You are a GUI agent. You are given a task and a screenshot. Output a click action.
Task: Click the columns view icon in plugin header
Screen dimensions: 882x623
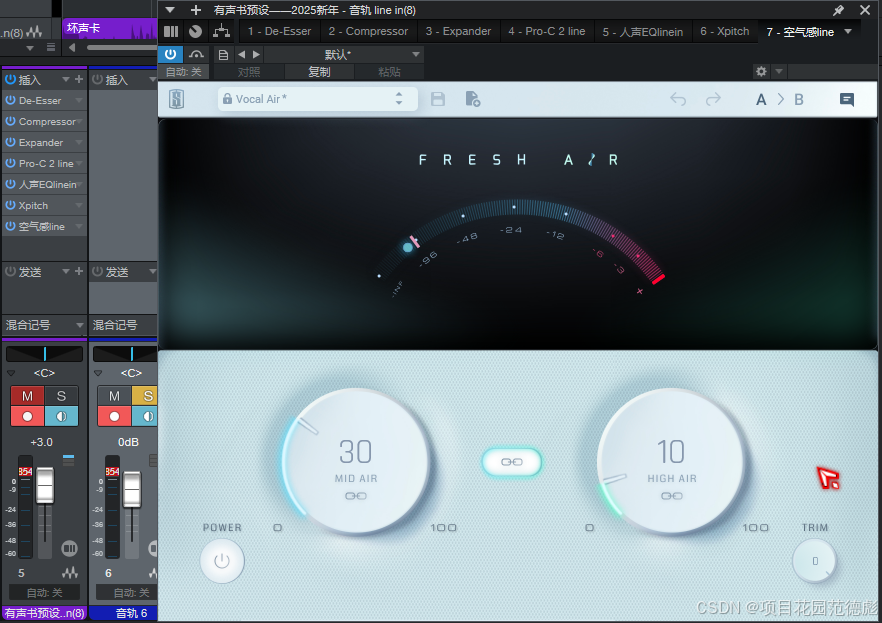pyautogui.click(x=171, y=31)
